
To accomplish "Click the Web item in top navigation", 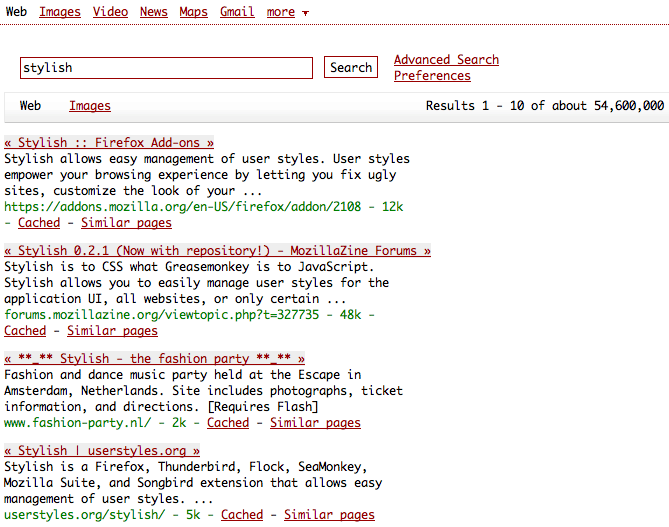I will tap(16, 12).
